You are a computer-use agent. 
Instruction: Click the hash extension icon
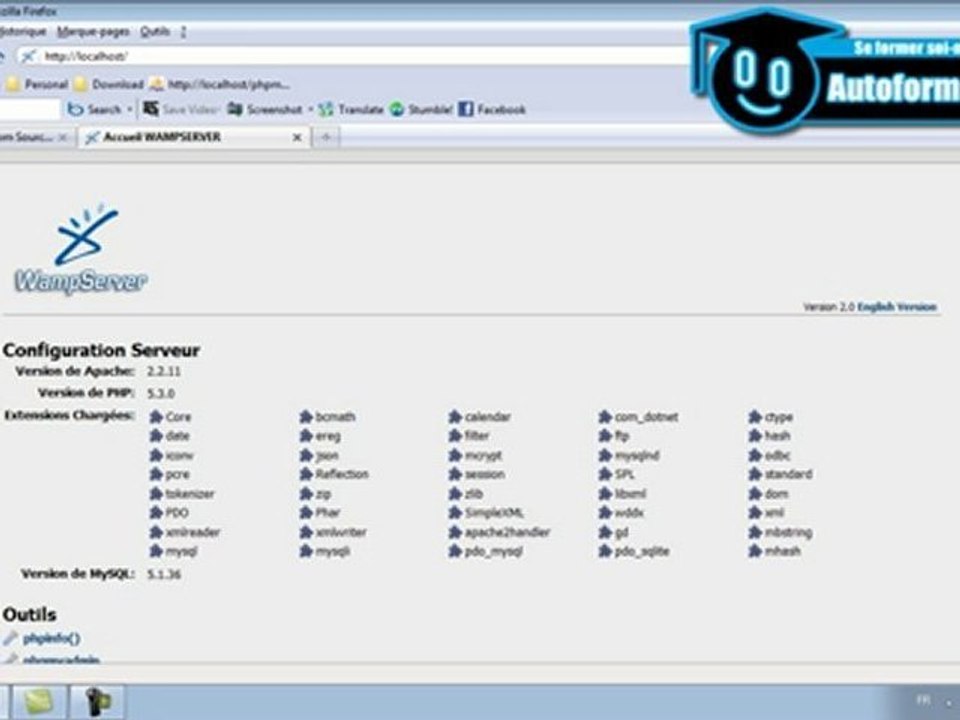point(755,436)
